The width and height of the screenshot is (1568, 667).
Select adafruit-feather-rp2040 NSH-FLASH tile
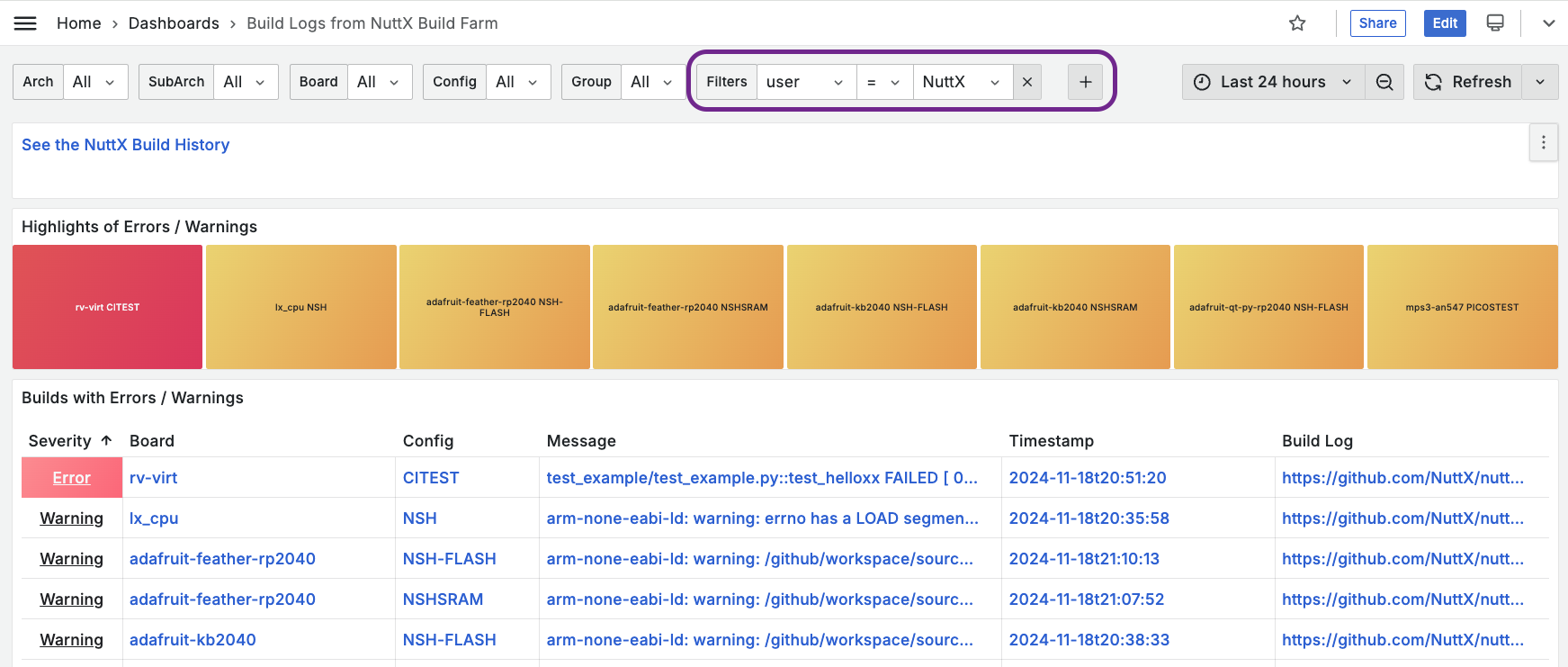point(495,307)
